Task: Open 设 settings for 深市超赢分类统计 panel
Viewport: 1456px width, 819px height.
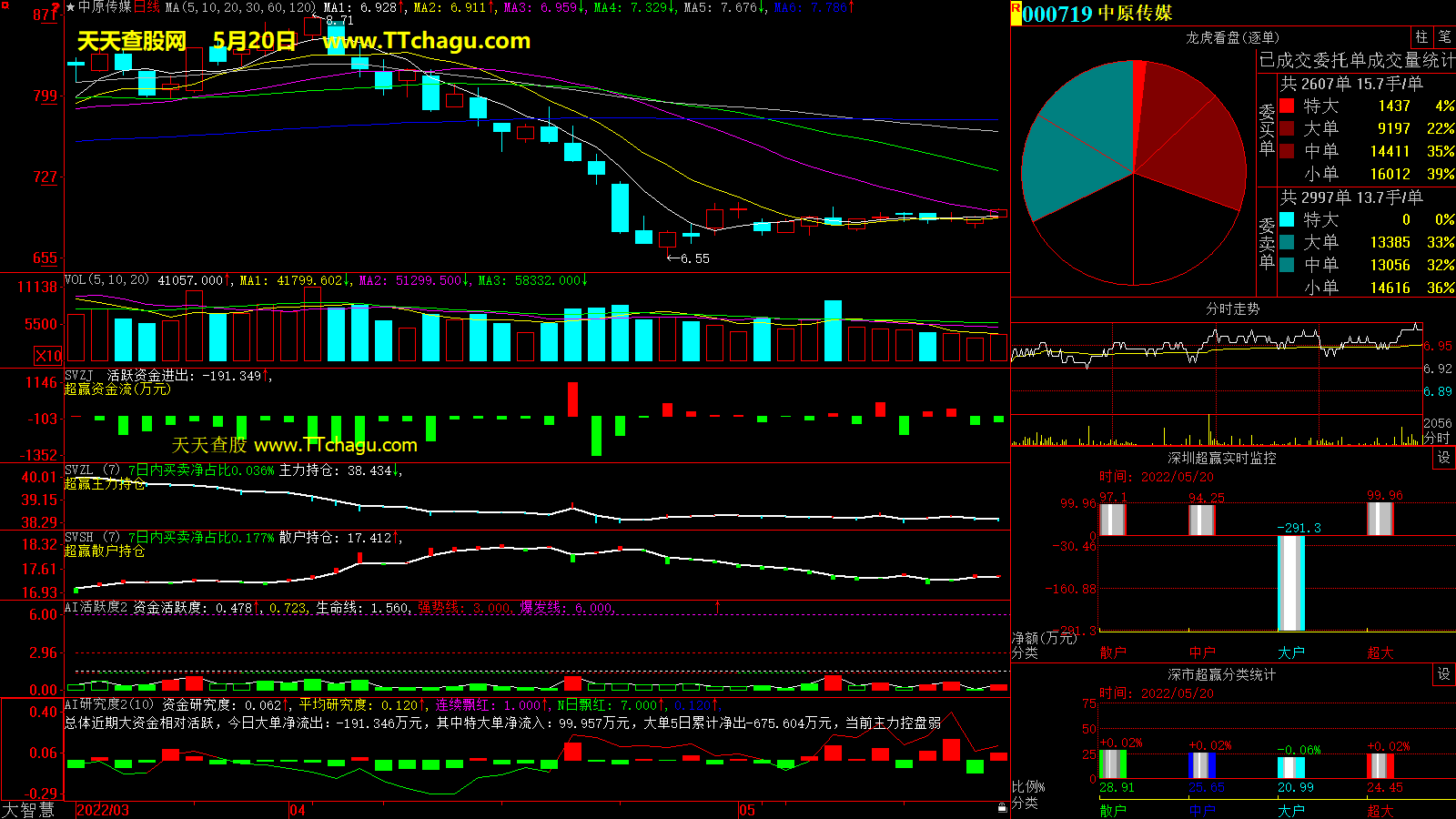Action: click(x=1443, y=674)
